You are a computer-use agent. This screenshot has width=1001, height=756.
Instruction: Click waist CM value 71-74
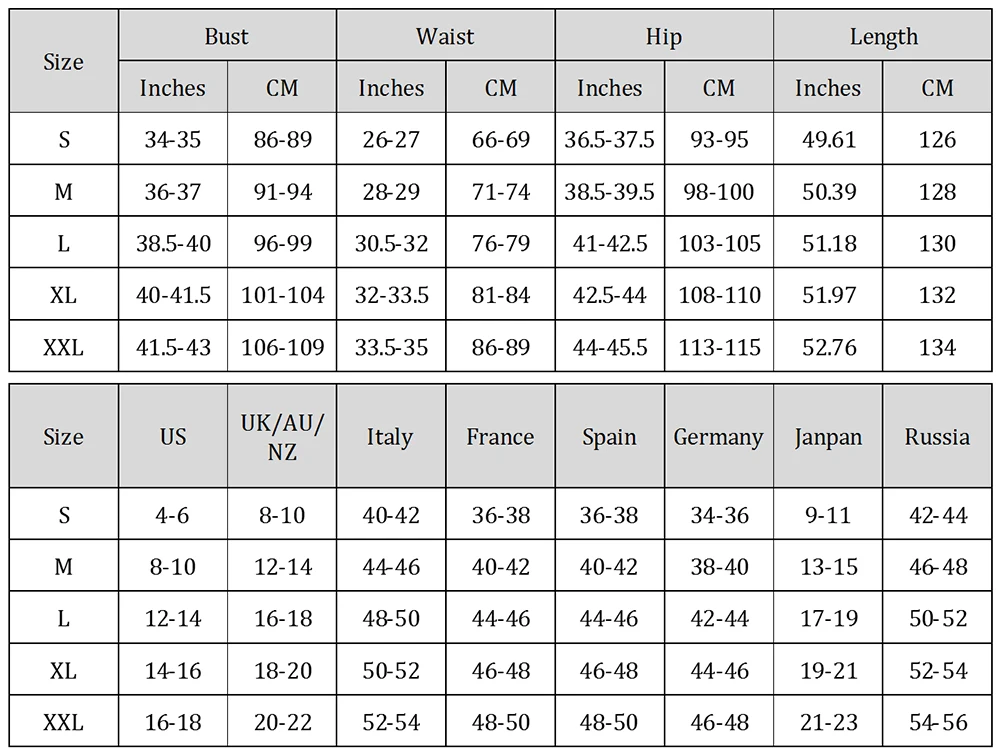tap(500, 191)
